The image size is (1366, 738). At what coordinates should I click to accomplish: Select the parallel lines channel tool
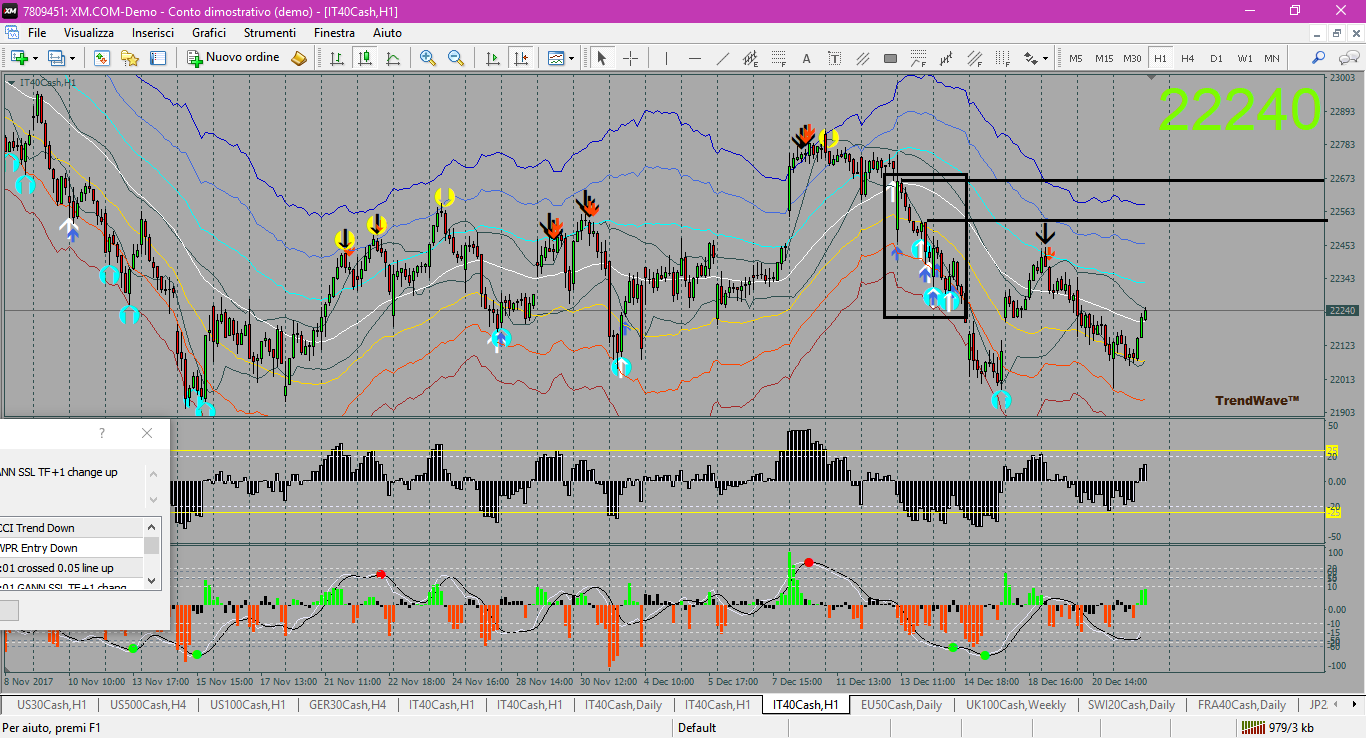coord(862,58)
